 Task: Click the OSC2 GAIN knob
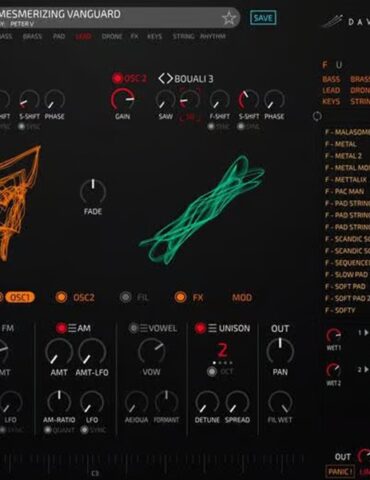(x=123, y=100)
